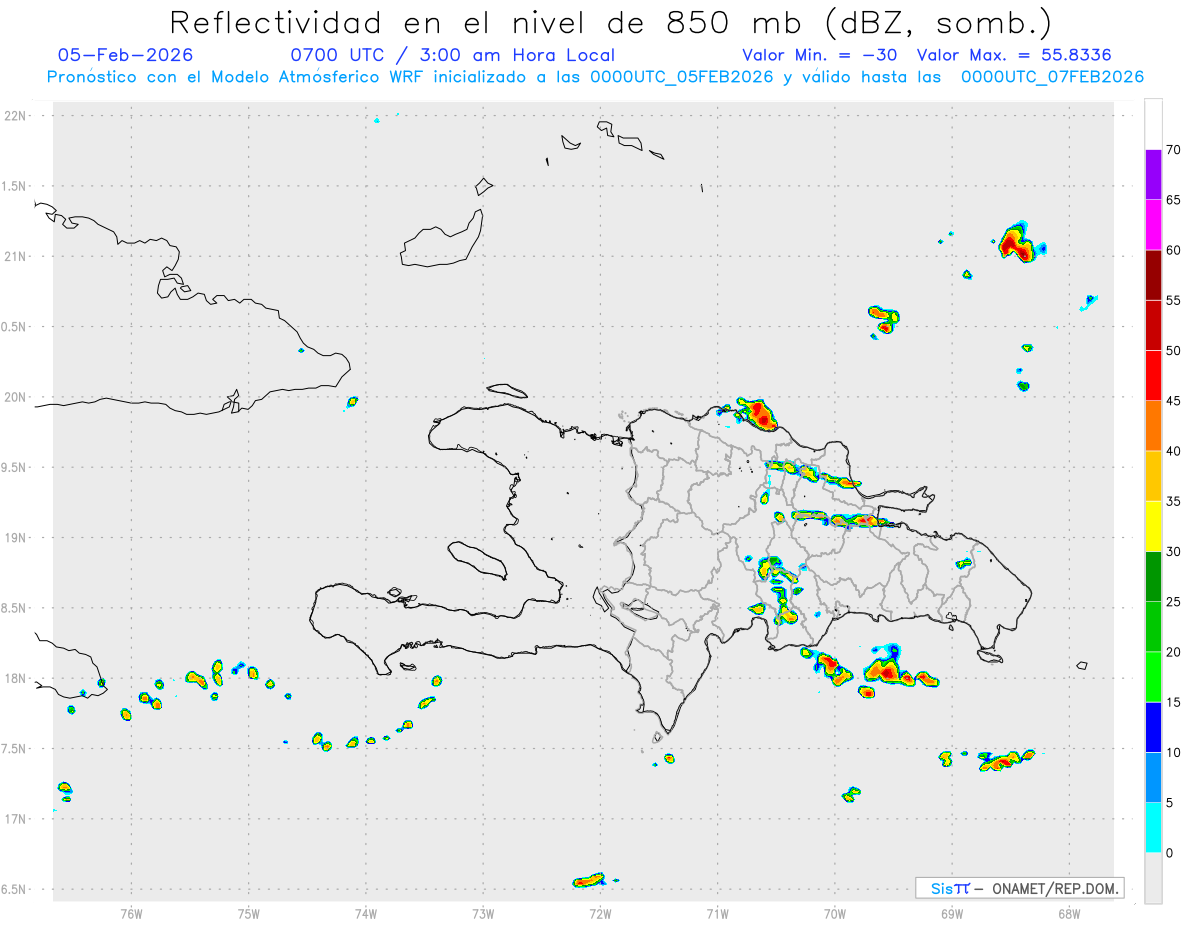Select the magenta 60–65 dBZ color band
The width and height of the screenshot is (1200, 927).
click(1153, 225)
